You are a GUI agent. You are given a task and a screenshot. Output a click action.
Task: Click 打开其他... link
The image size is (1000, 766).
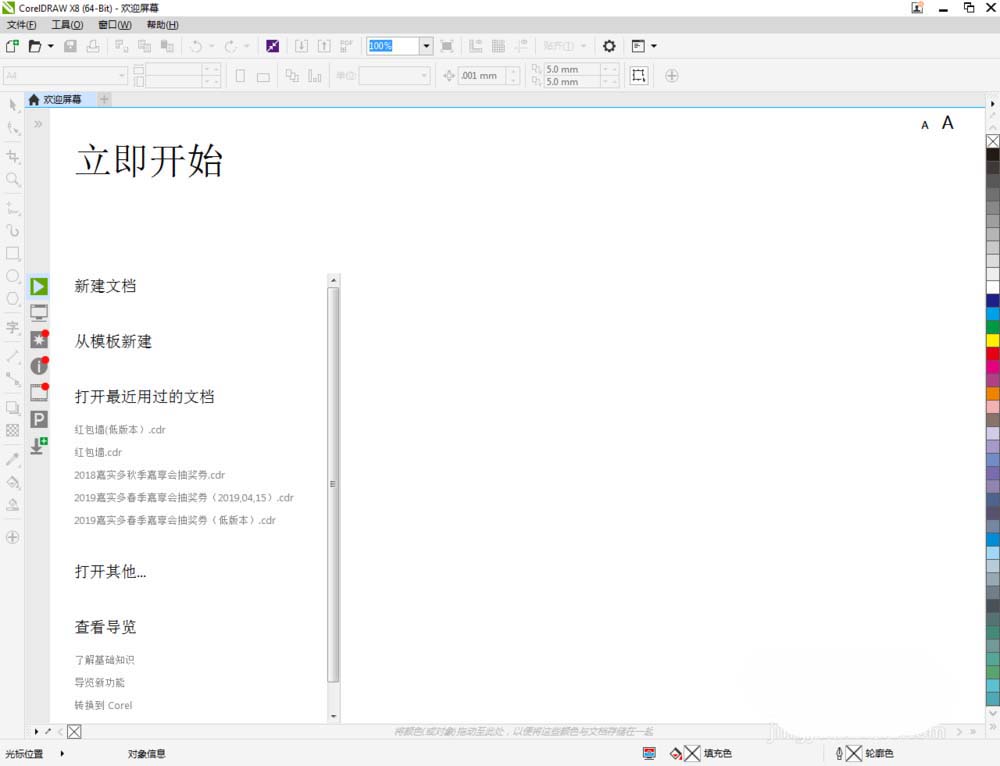tap(110, 571)
